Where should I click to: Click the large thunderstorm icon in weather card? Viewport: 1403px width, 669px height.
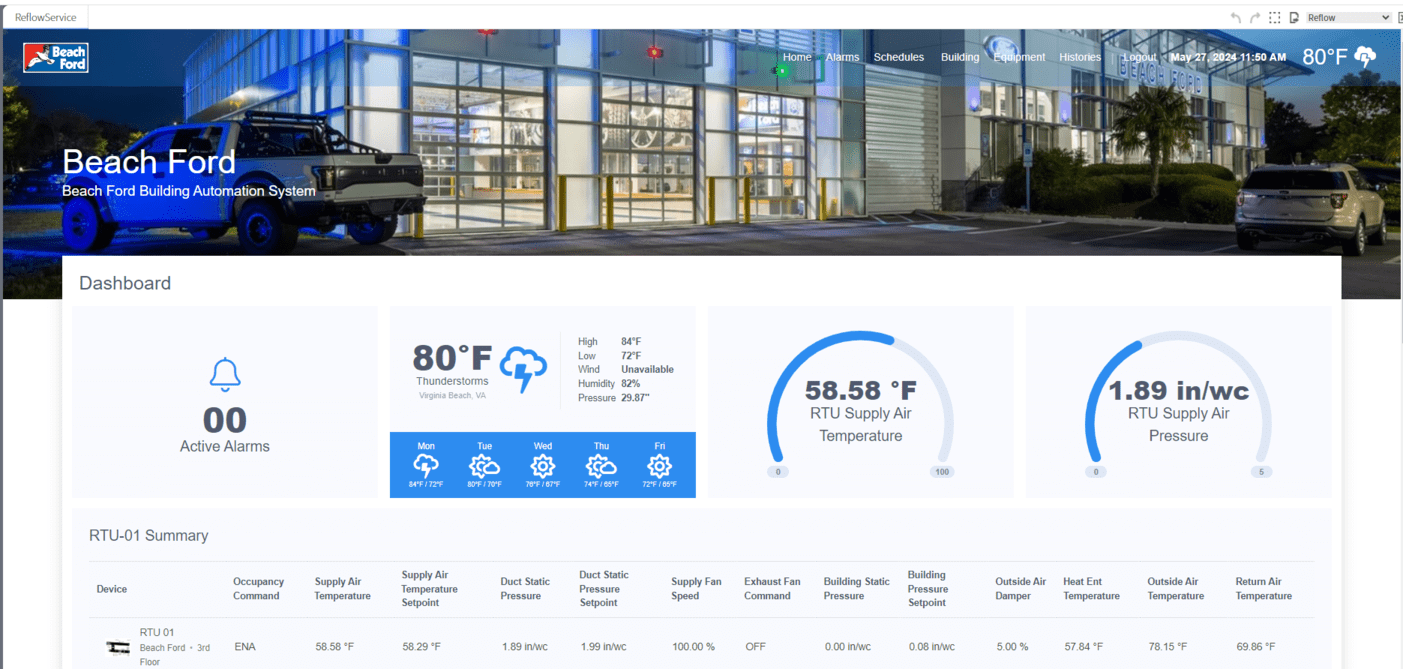click(523, 369)
